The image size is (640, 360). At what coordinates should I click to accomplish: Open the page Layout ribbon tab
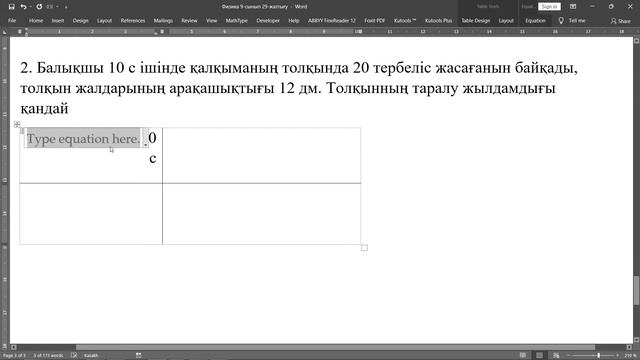pos(104,20)
